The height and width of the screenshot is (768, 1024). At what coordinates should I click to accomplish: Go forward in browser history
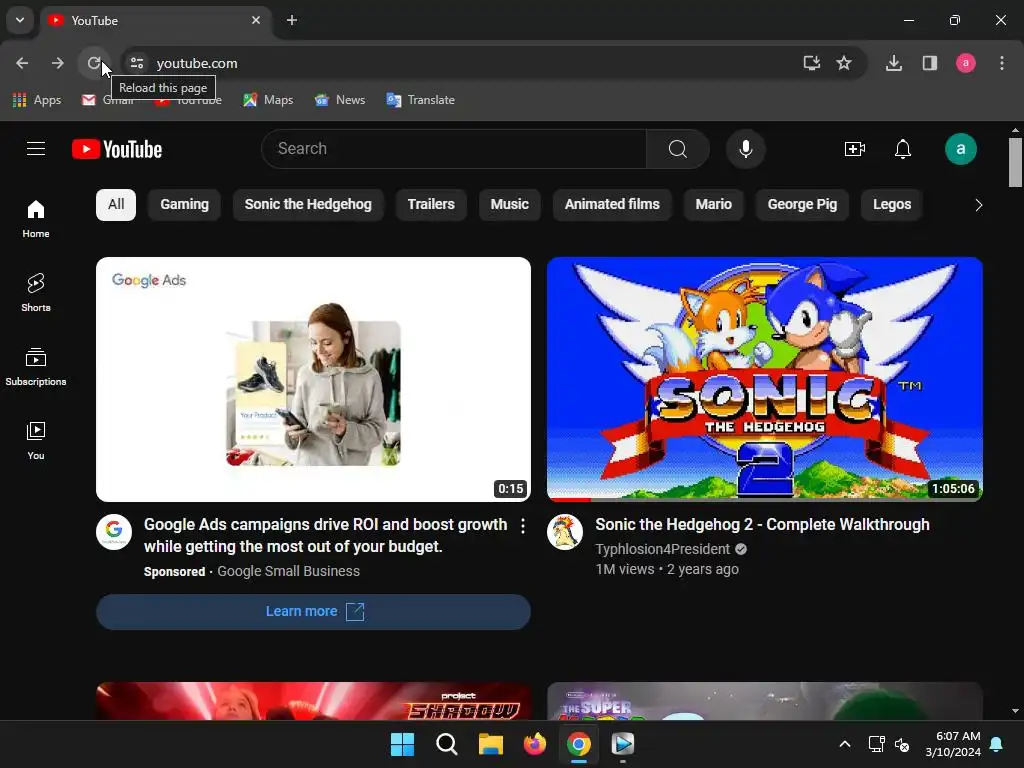tap(57, 63)
